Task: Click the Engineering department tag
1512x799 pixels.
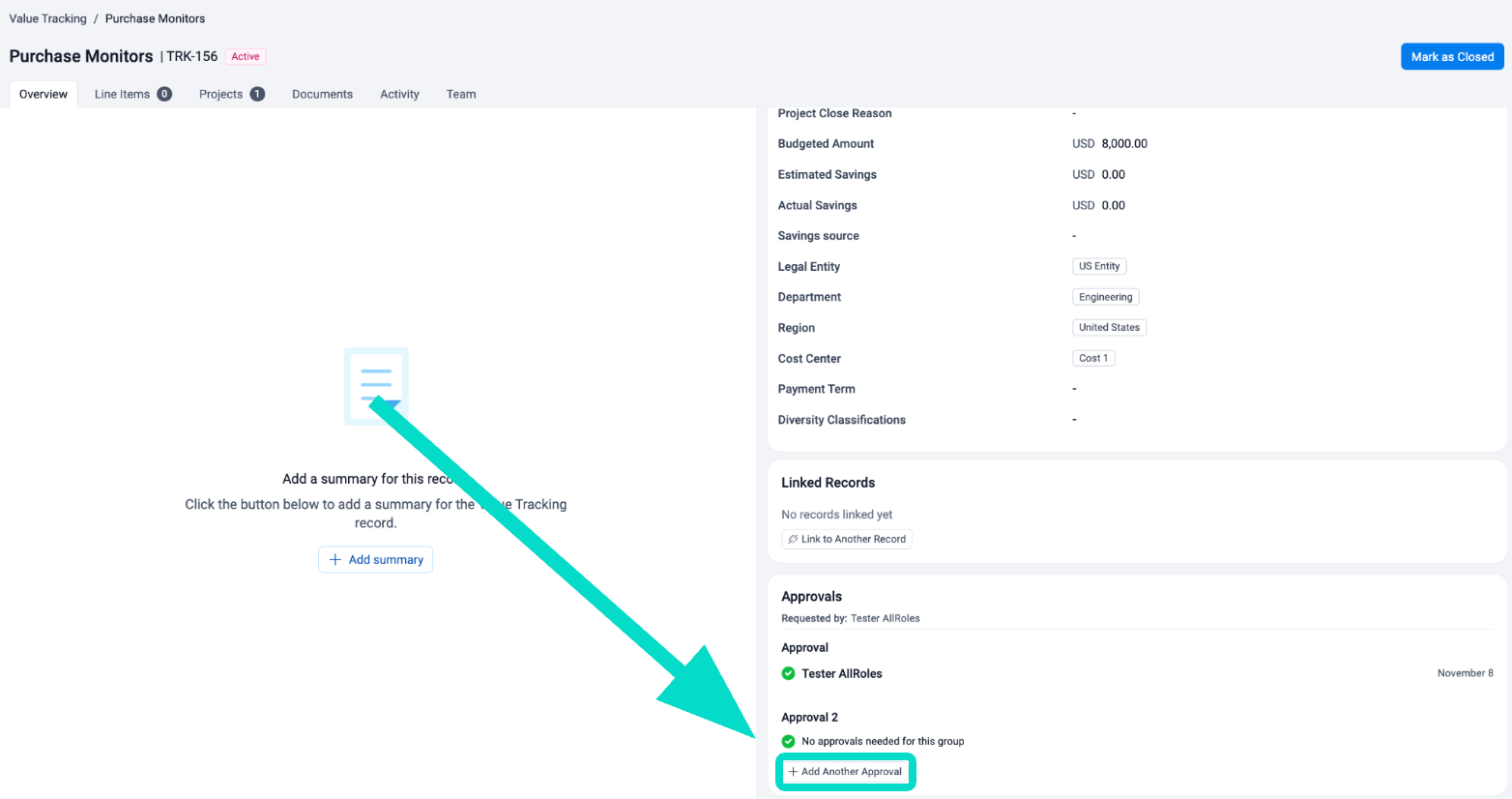Action: tap(1105, 298)
